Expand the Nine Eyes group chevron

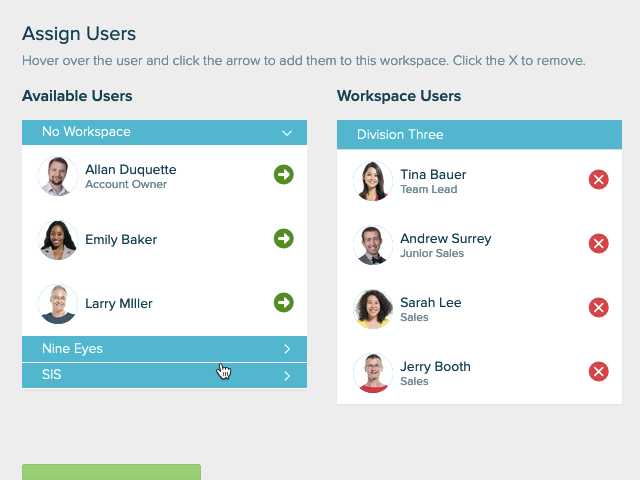pyautogui.click(x=287, y=349)
